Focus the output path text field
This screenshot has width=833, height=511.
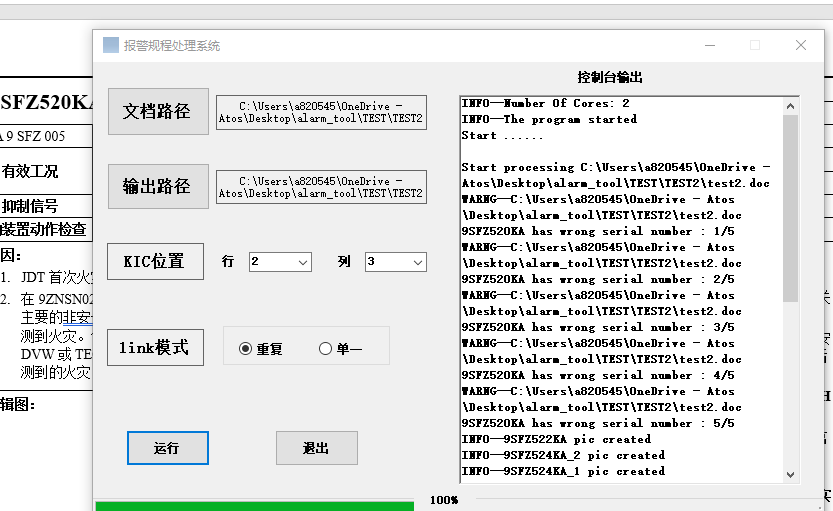coord(321,187)
